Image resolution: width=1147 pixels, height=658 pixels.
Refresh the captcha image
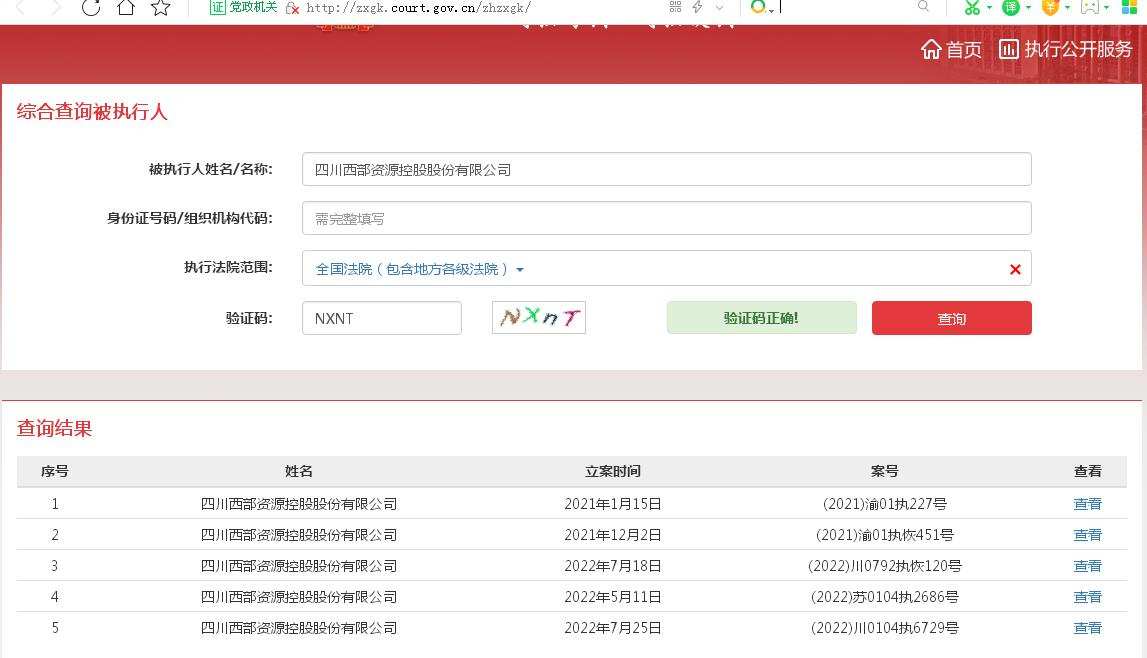pyautogui.click(x=539, y=317)
